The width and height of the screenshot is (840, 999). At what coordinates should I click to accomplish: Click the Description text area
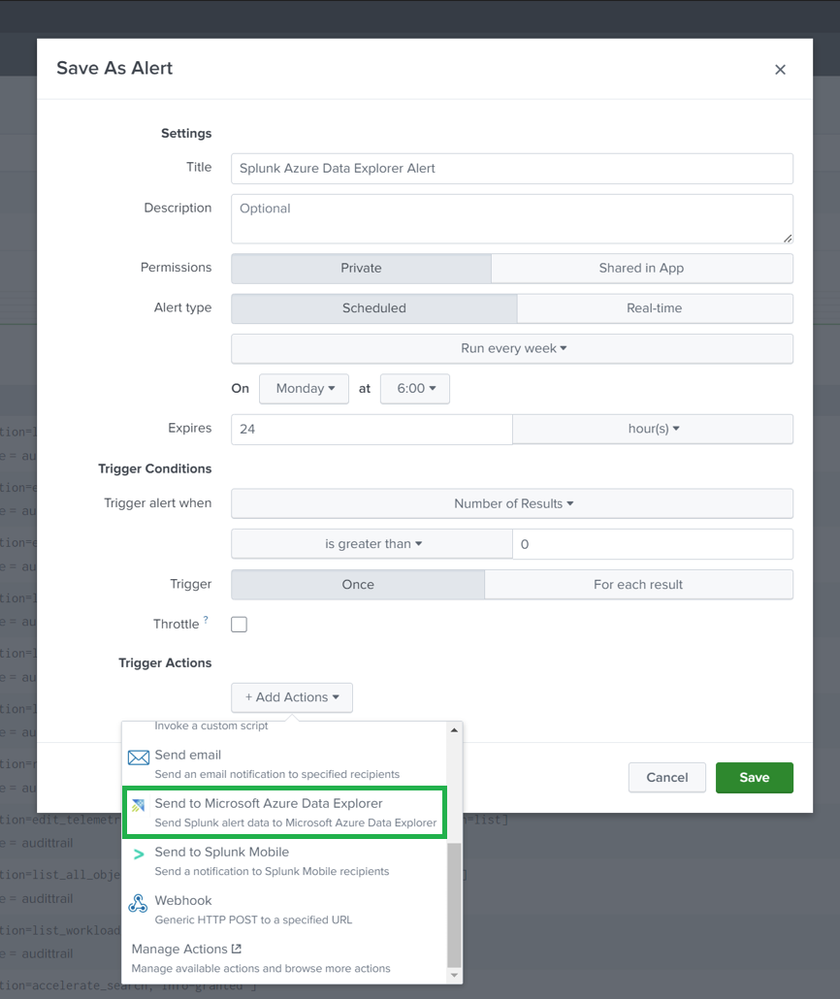(x=512, y=219)
